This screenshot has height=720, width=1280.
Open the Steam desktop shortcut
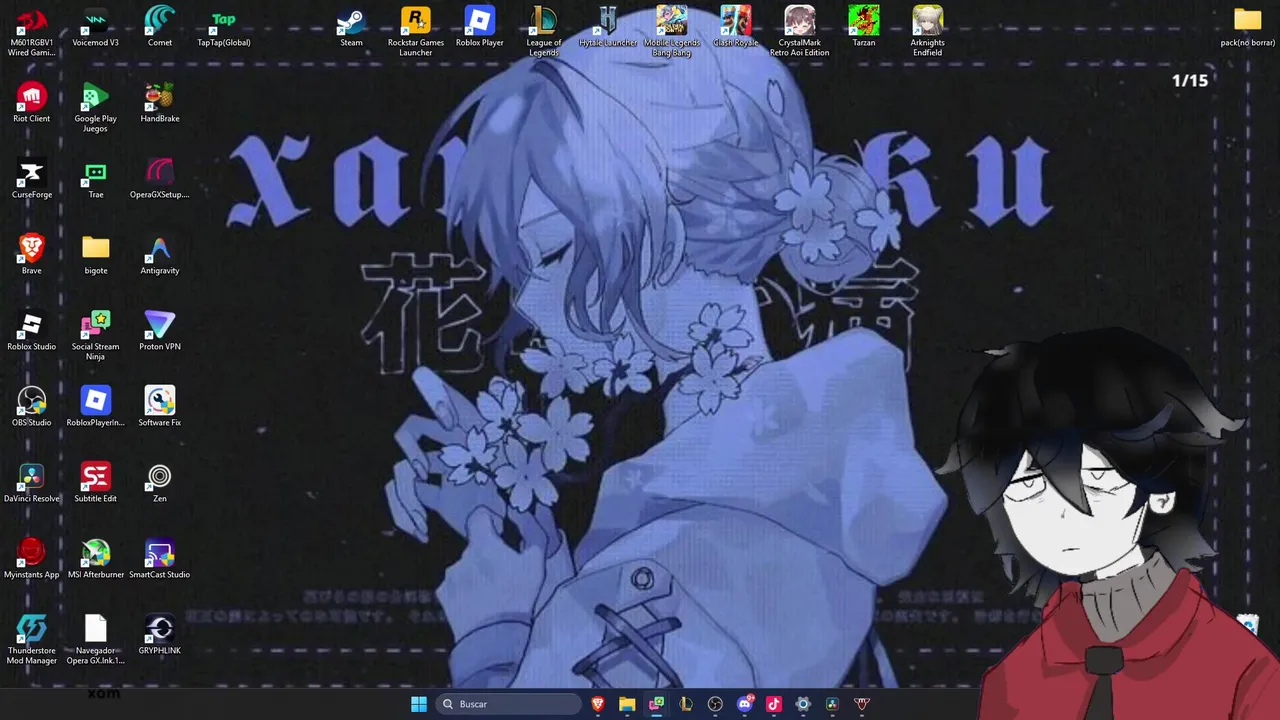click(351, 26)
